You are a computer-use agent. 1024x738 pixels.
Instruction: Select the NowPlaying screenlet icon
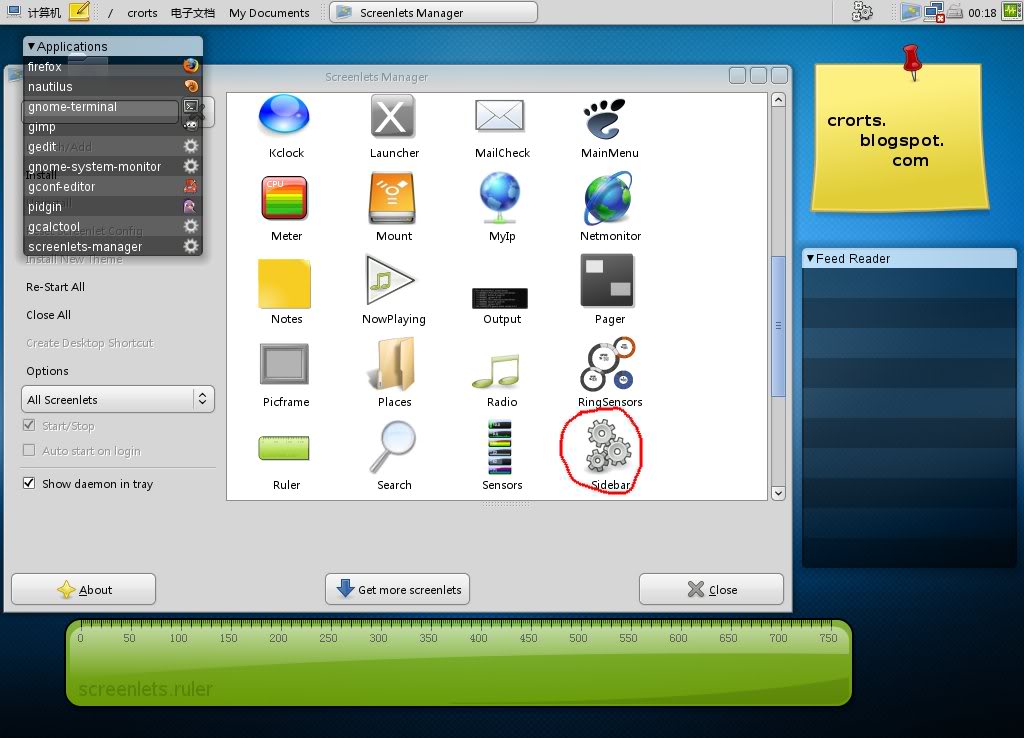coord(390,281)
